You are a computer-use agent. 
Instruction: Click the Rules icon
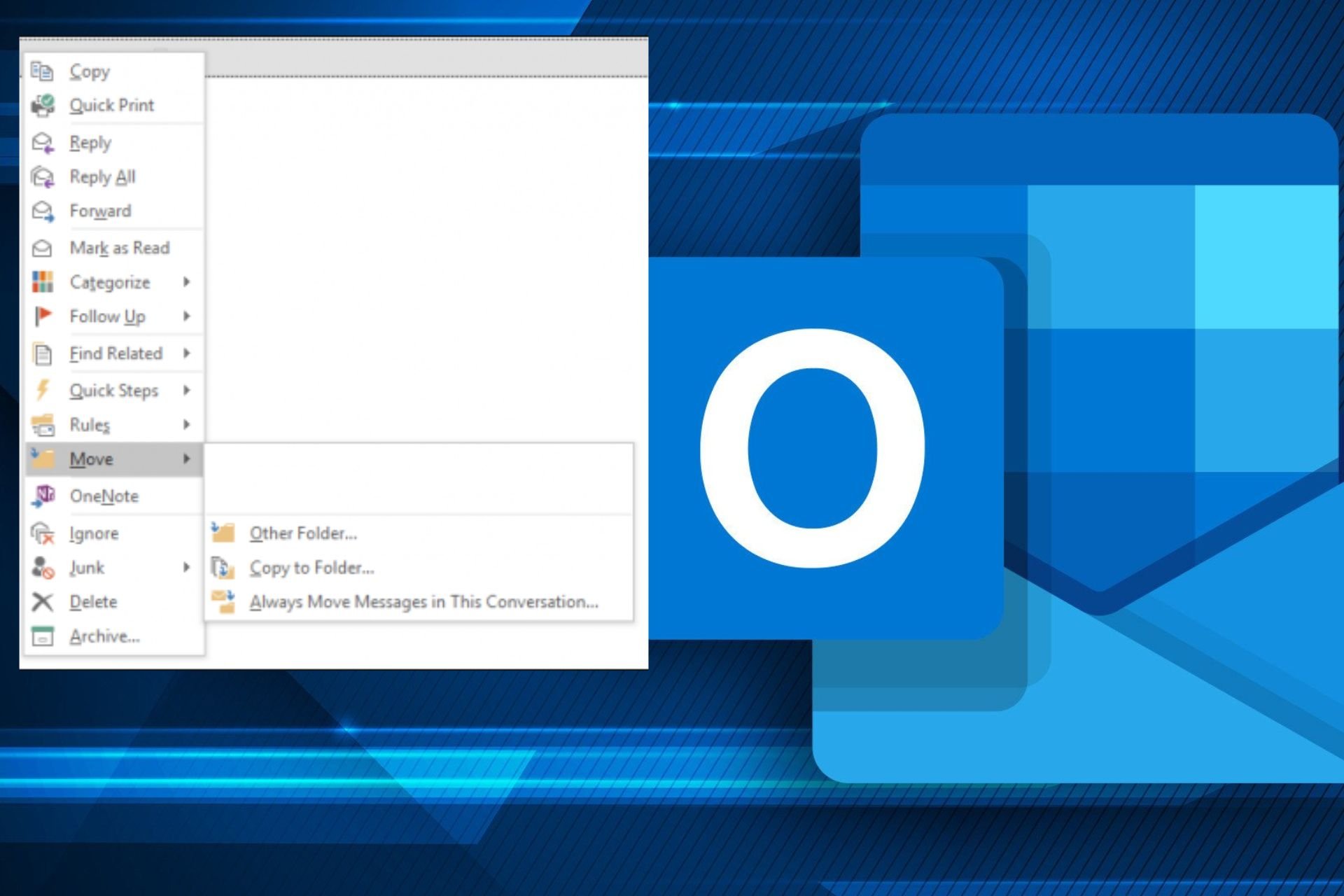coord(42,425)
